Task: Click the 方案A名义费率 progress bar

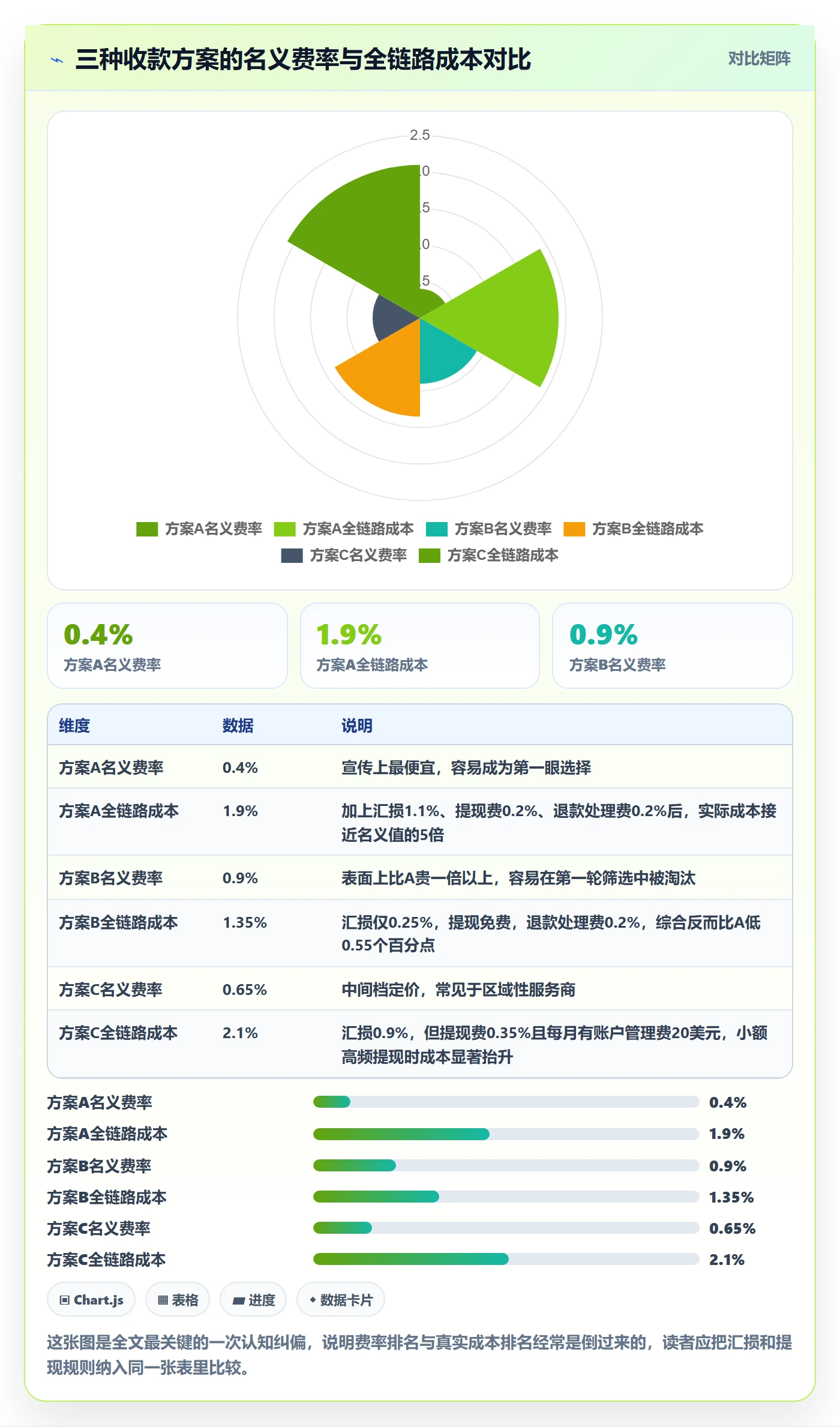Action: coord(506,1102)
